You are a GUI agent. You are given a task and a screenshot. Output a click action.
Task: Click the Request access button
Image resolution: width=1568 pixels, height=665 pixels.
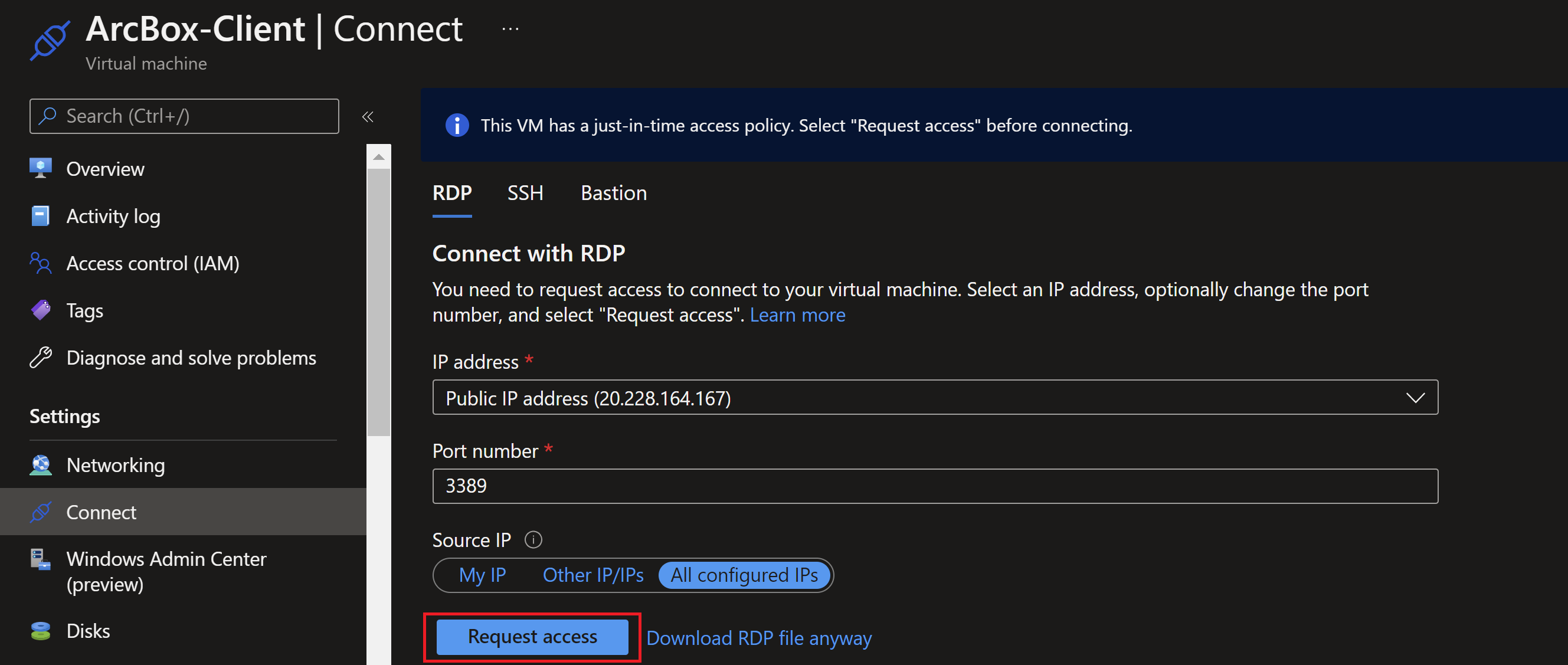click(532, 637)
